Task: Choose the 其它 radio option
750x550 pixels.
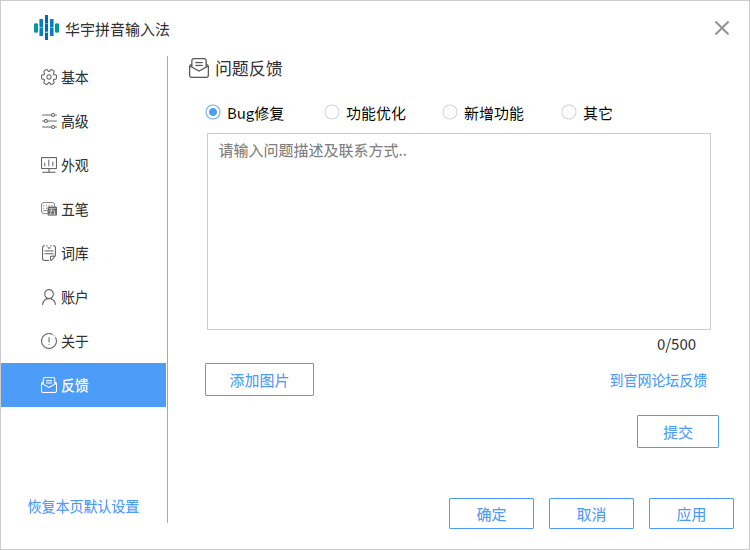Action: [x=568, y=112]
